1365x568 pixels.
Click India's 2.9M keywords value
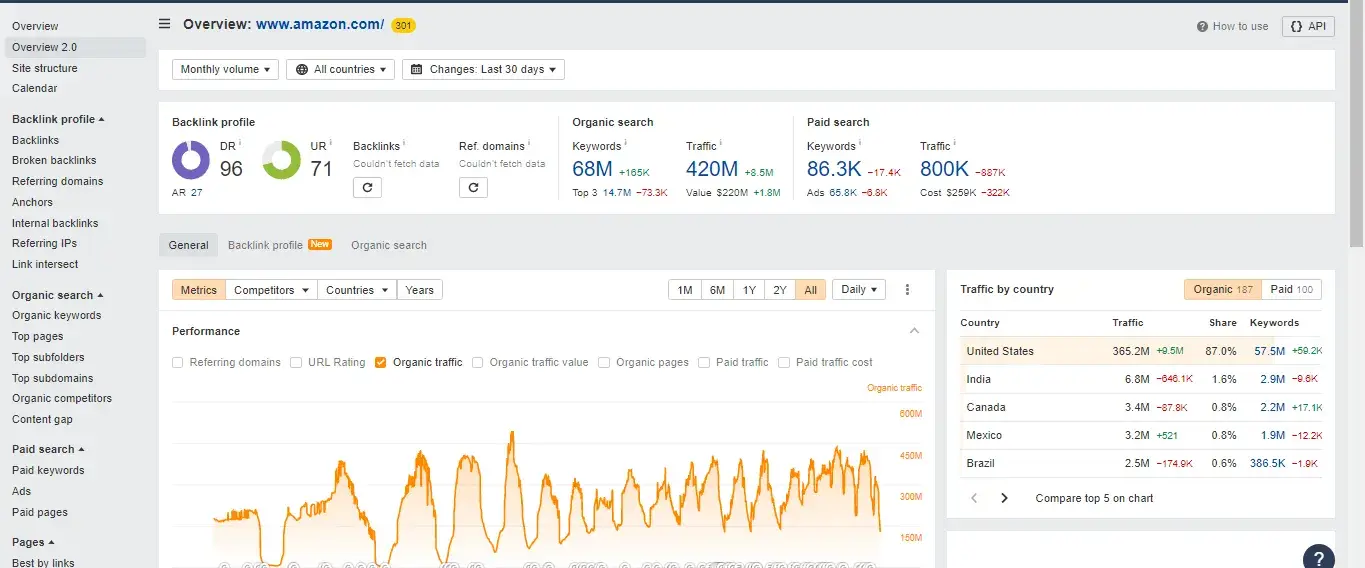click(x=1272, y=379)
